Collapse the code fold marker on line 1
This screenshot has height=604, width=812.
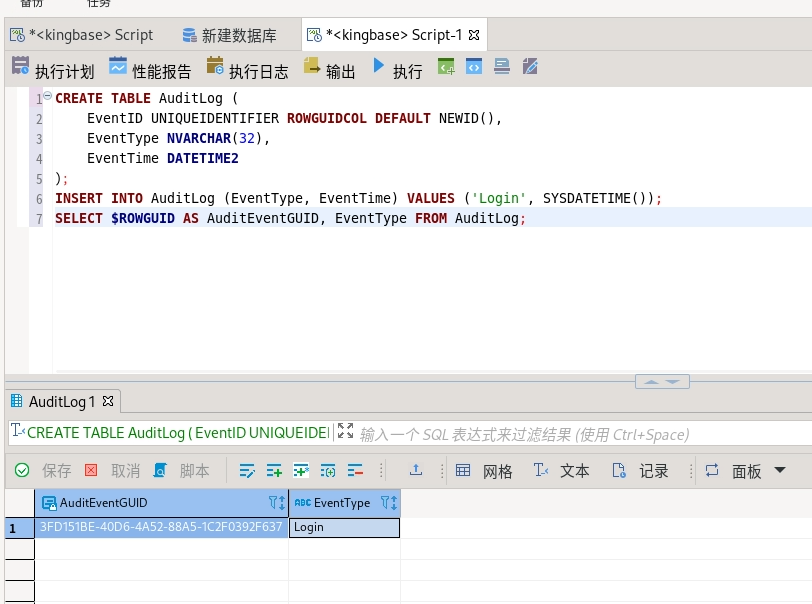47,97
